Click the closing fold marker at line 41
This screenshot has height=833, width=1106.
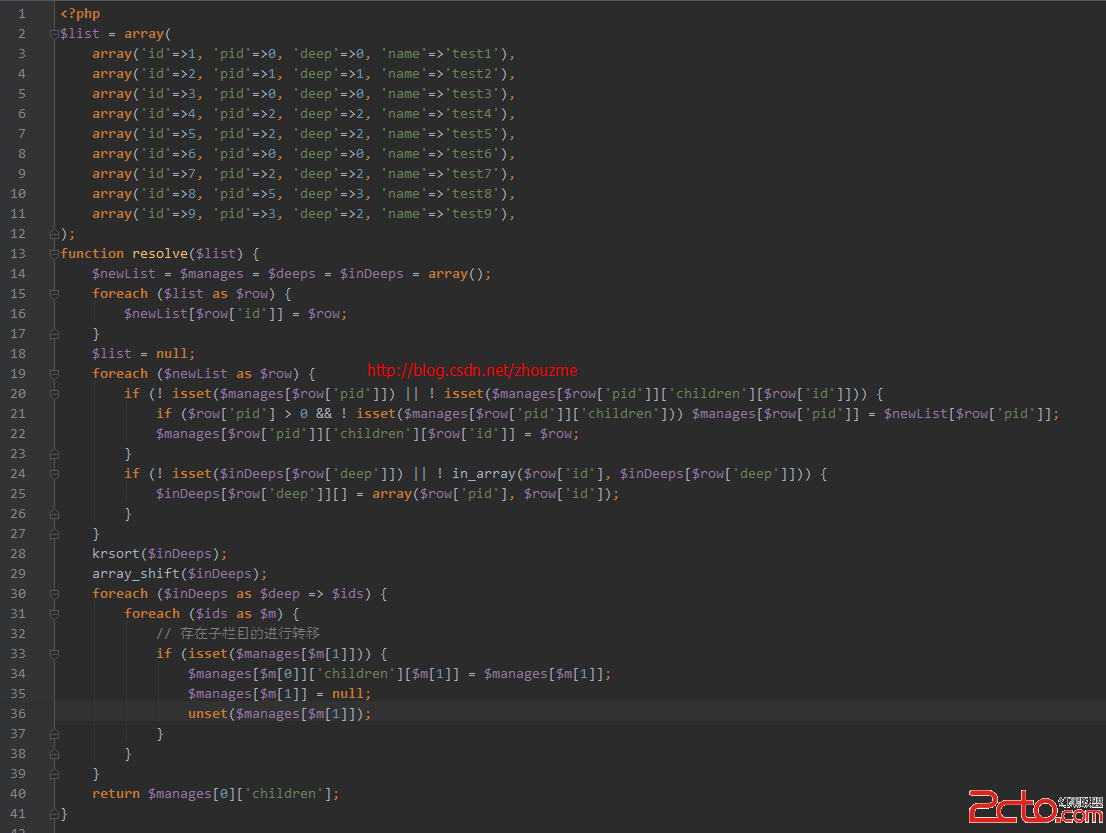coord(54,814)
